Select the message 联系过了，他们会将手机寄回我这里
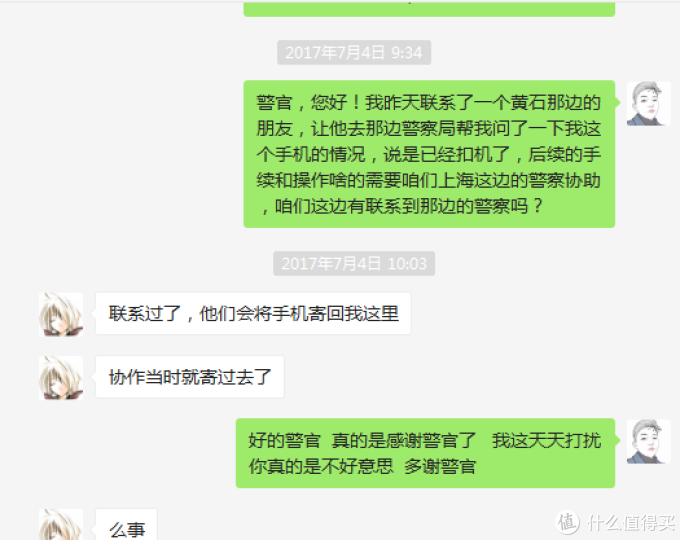The image size is (680, 540). (x=253, y=314)
